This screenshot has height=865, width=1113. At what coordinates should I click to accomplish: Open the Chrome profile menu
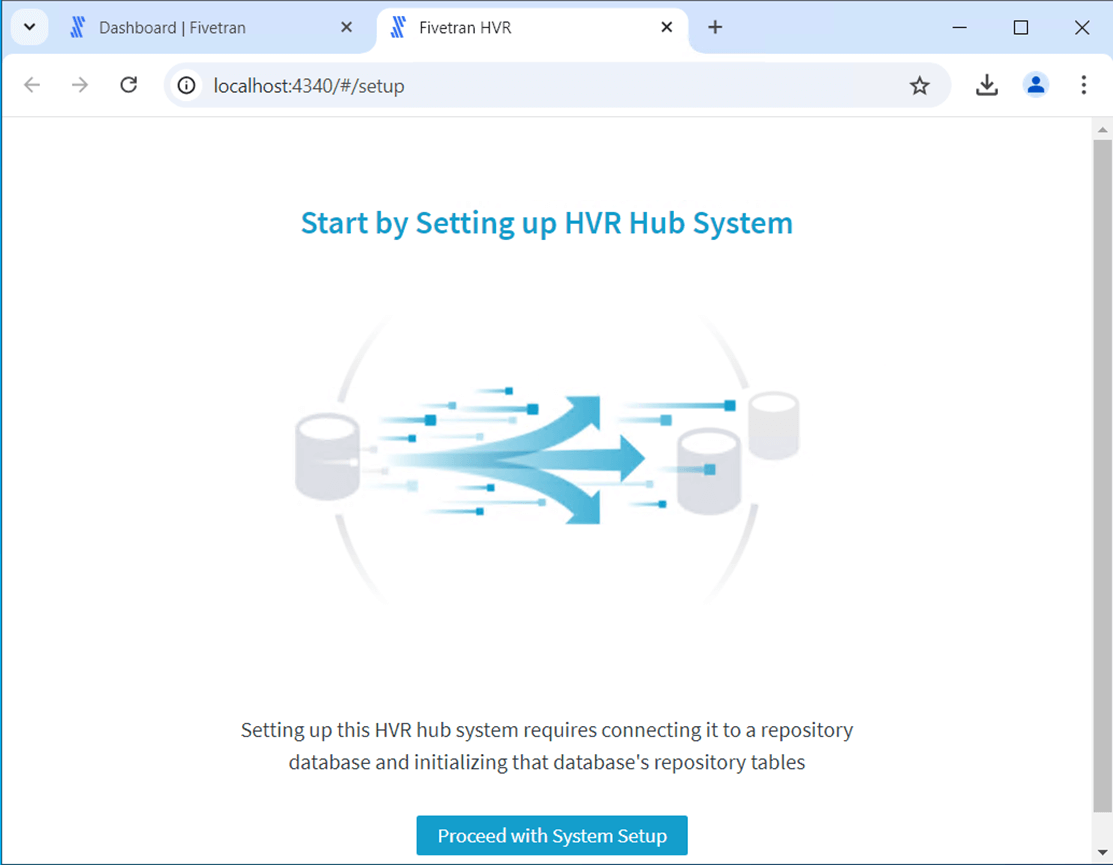point(1036,85)
